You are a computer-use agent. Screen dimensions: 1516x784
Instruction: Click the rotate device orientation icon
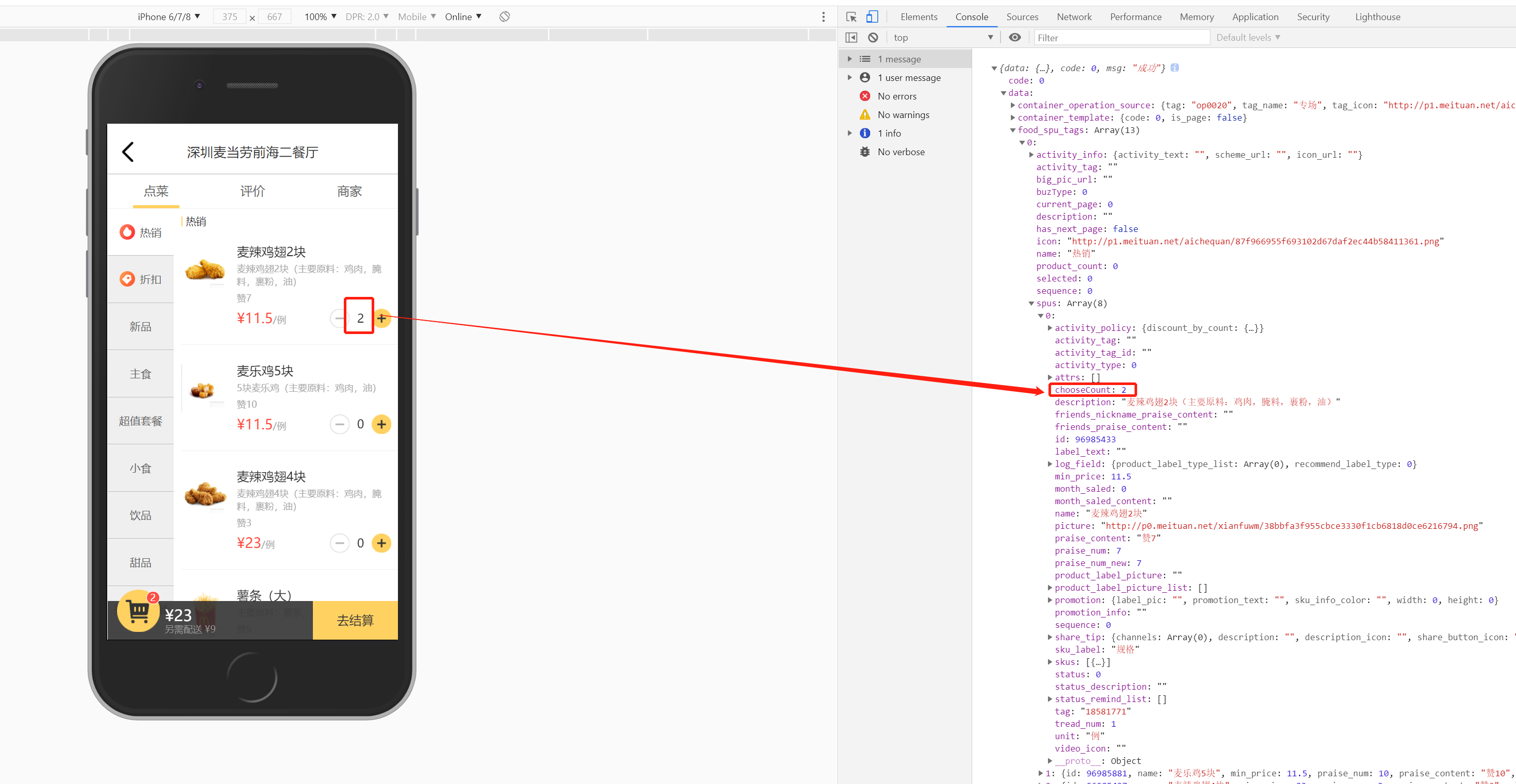pyautogui.click(x=504, y=16)
